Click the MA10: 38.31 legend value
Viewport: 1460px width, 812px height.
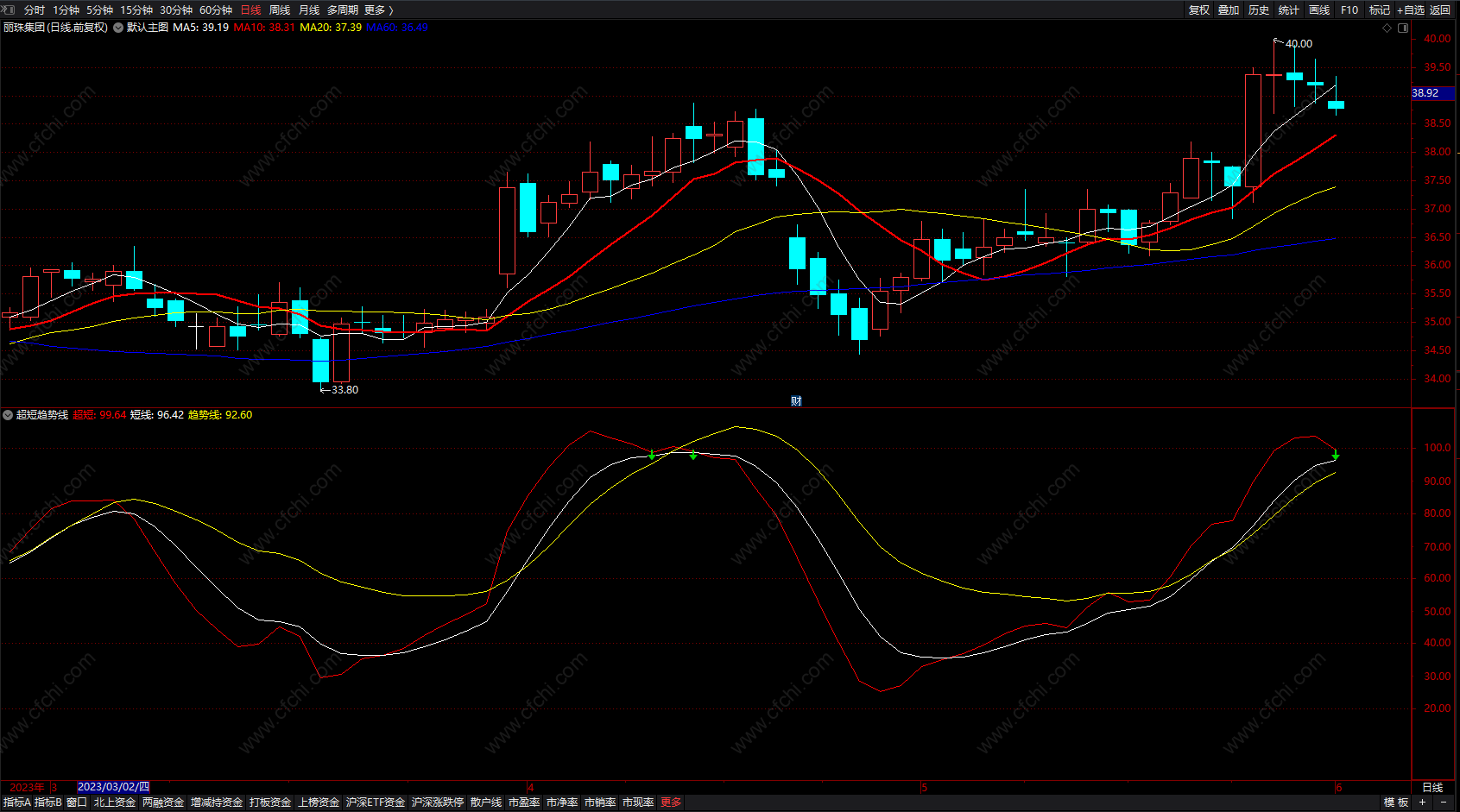pos(264,28)
